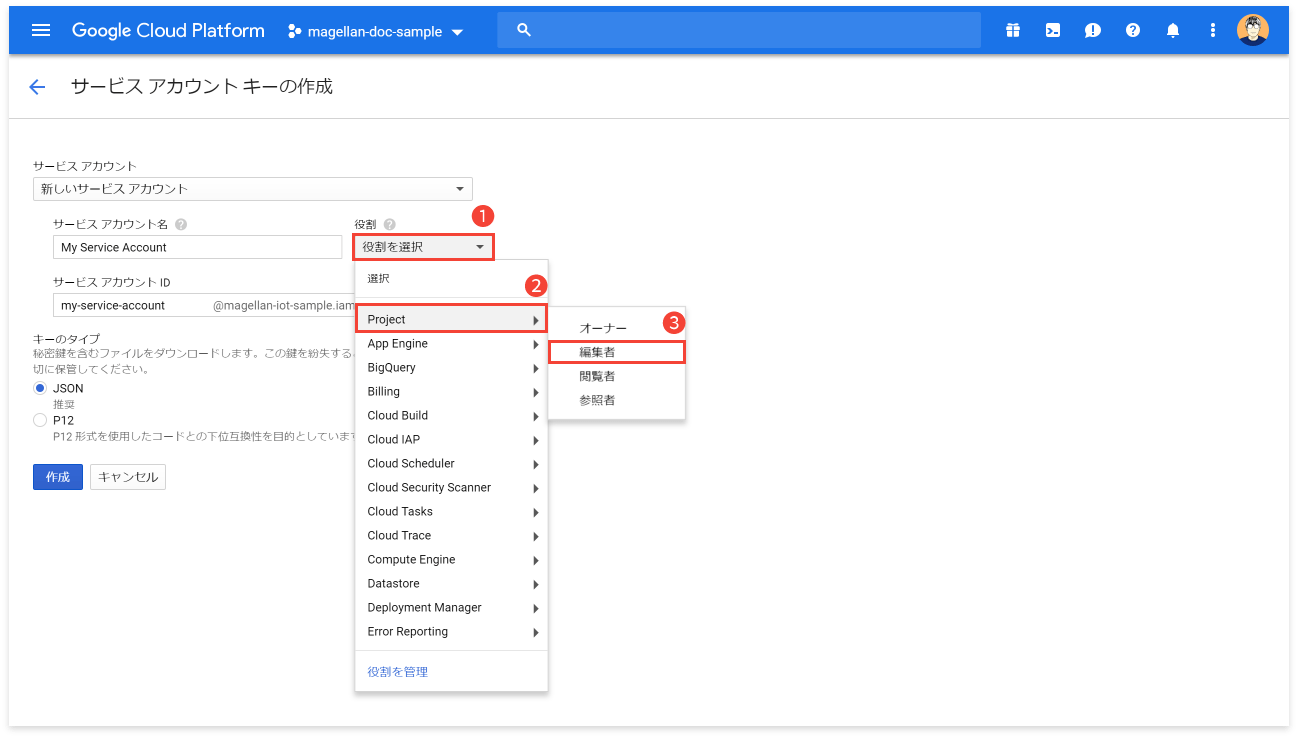Open the help question mark icon
This screenshot has height=738, width=1298.
tap(1133, 30)
